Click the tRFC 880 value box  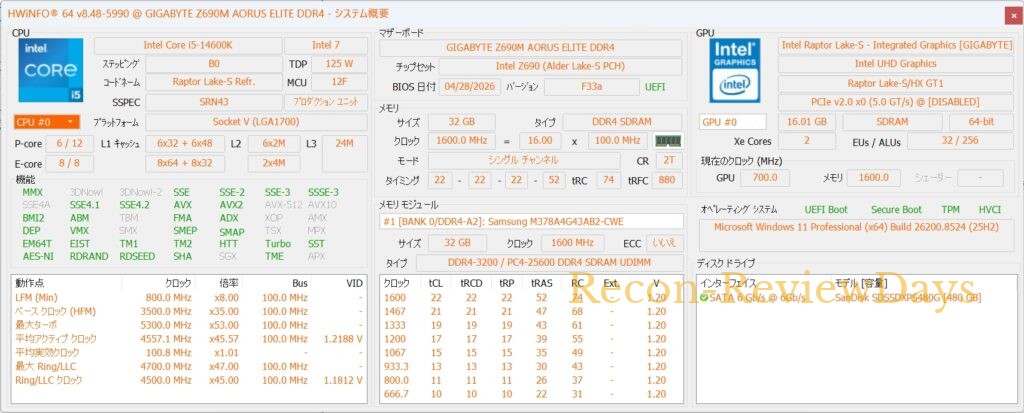click(x=668, y=180)
